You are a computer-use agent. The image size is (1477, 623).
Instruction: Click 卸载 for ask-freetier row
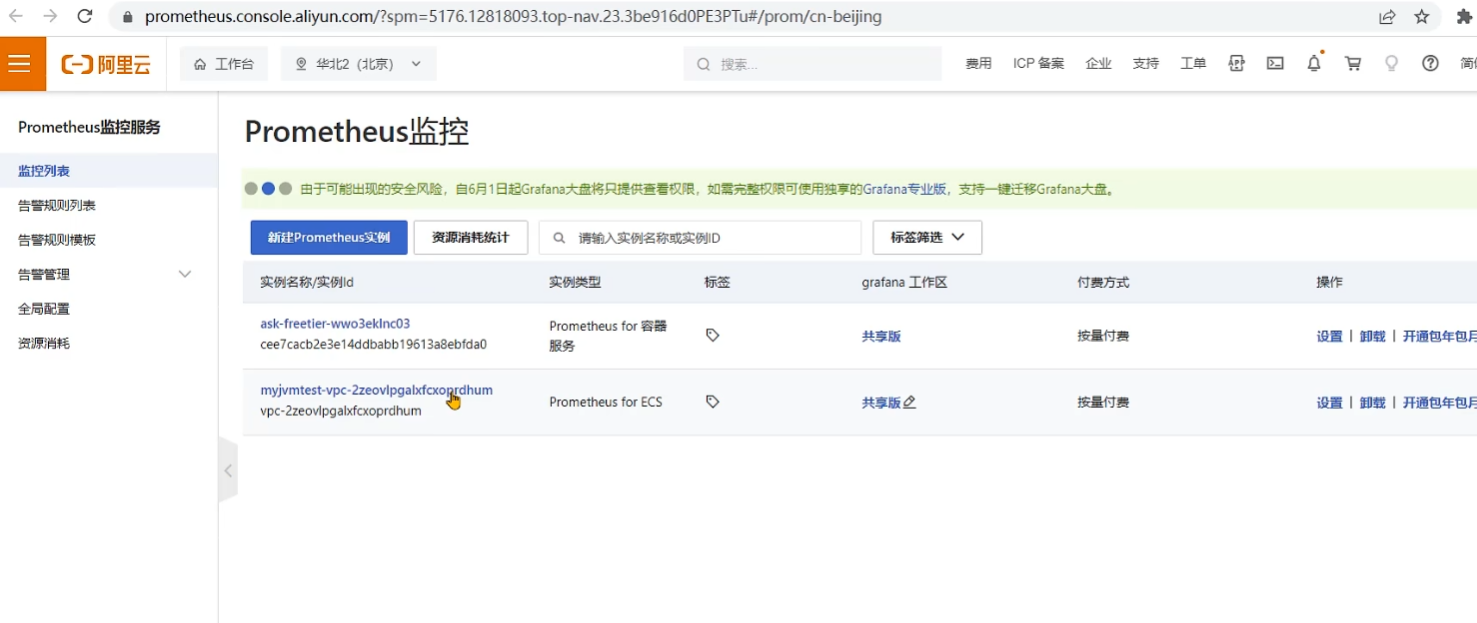(1372, 336)
